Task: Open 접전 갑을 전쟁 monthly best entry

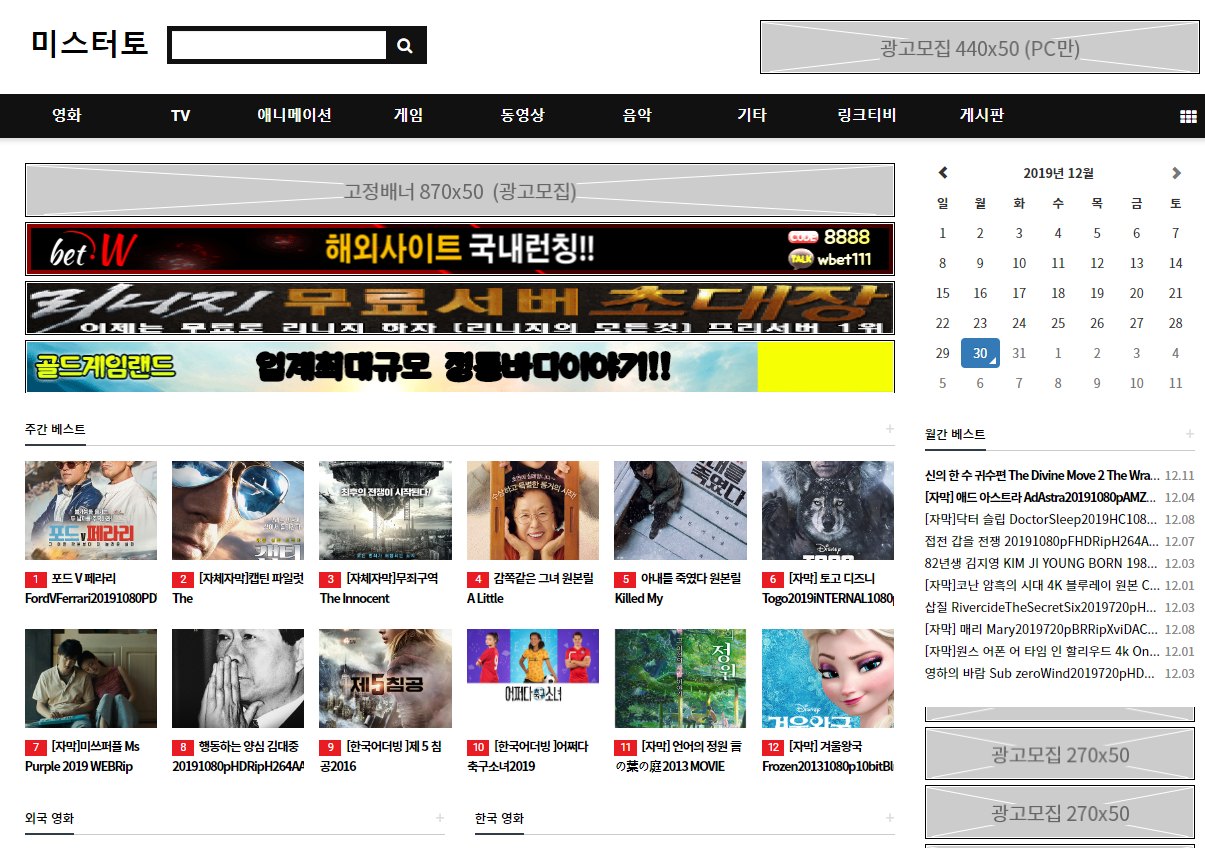Action: [x=1042, y=541]
